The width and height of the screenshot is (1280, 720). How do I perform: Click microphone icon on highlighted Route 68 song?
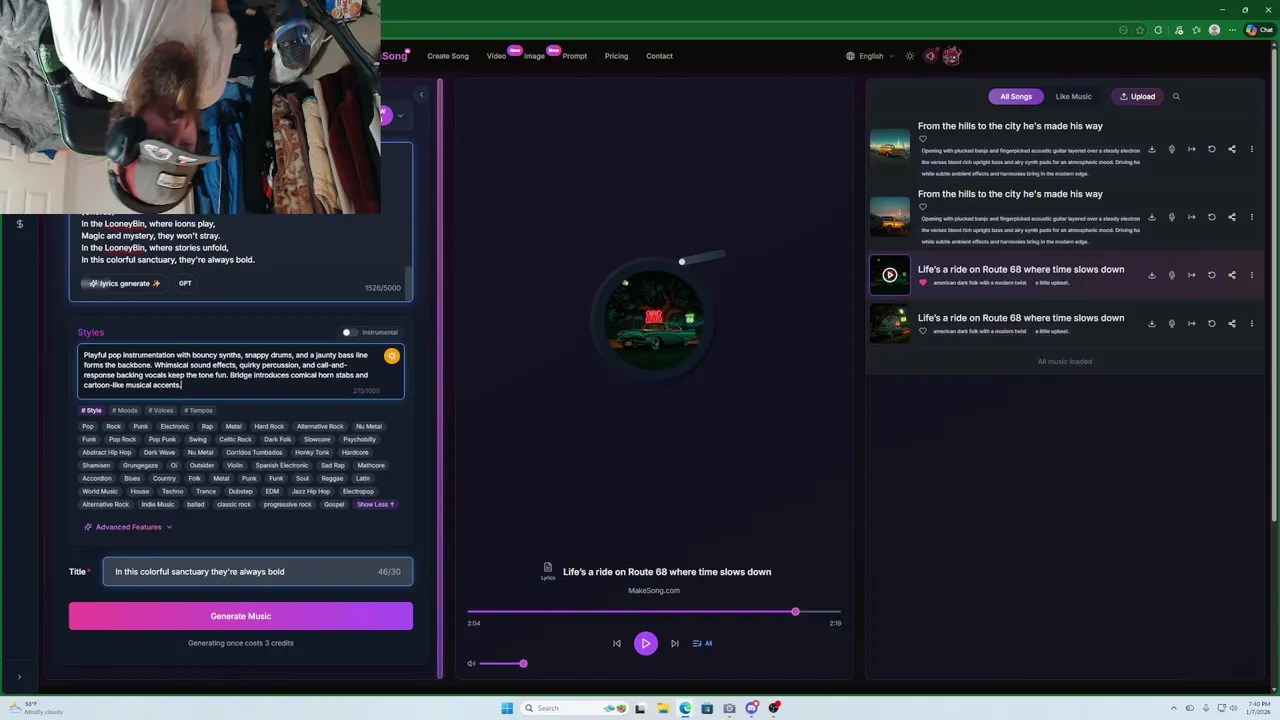tap(1171, 275)
